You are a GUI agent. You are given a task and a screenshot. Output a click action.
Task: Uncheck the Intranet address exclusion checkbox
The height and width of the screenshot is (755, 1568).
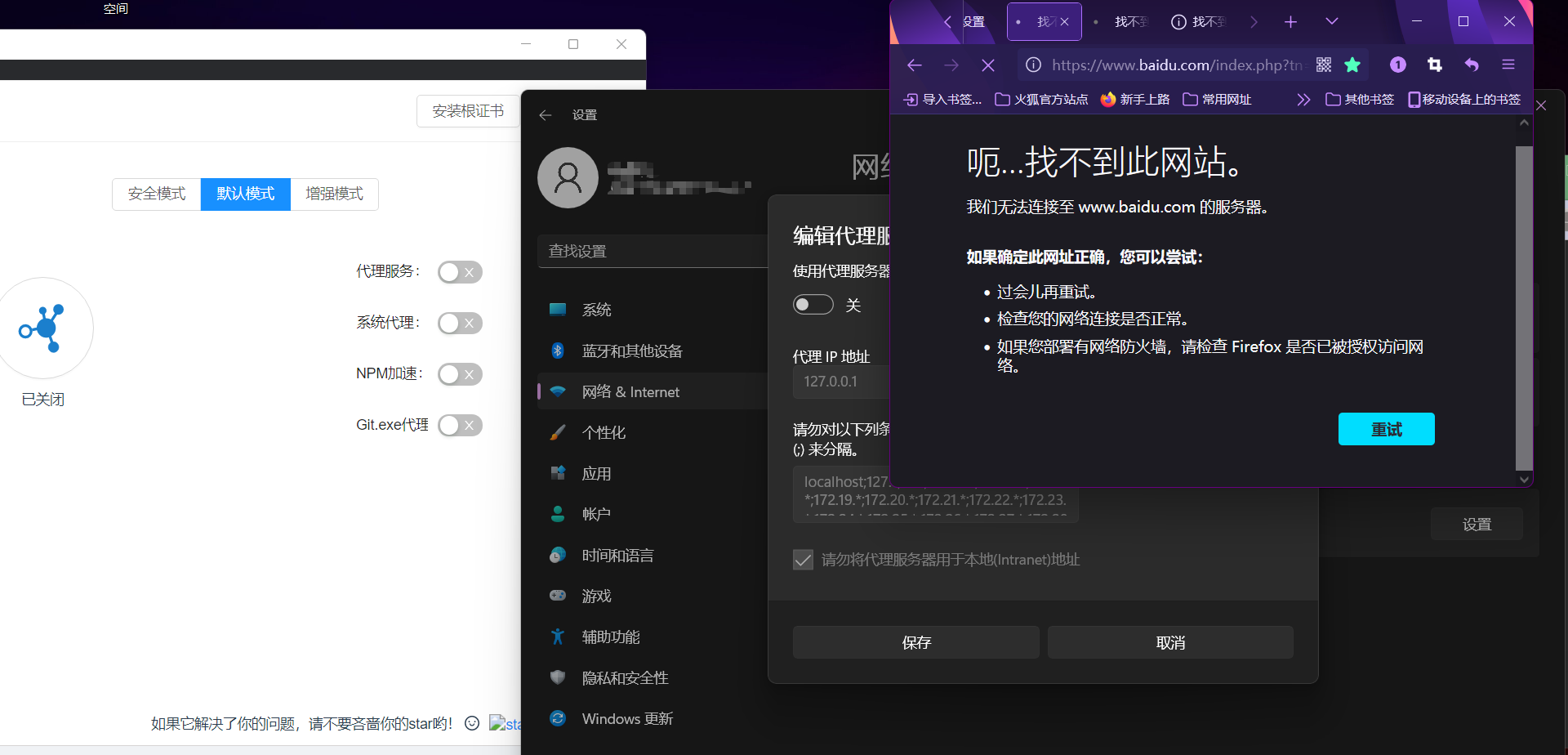coord(803,560)
